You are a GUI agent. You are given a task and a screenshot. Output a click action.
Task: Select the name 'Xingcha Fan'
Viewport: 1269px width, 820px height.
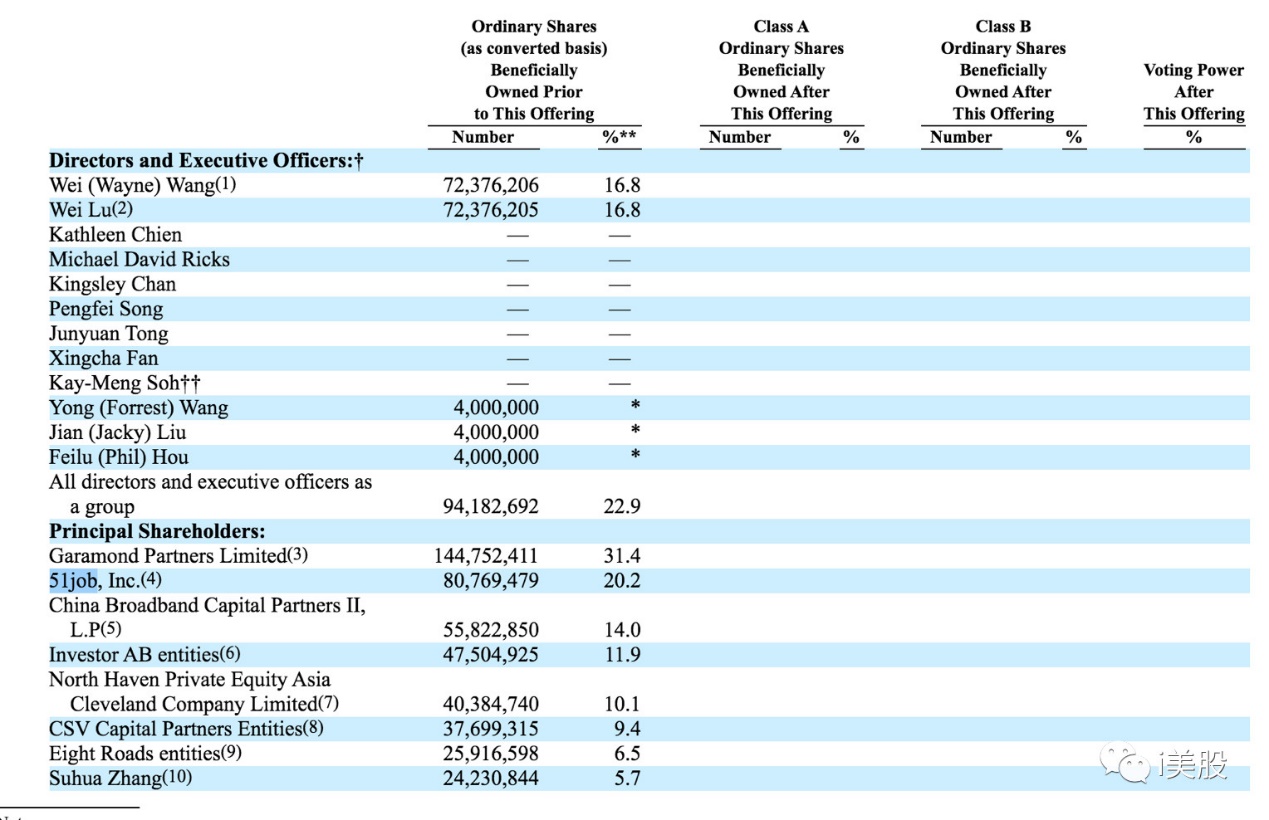[104, 358]
